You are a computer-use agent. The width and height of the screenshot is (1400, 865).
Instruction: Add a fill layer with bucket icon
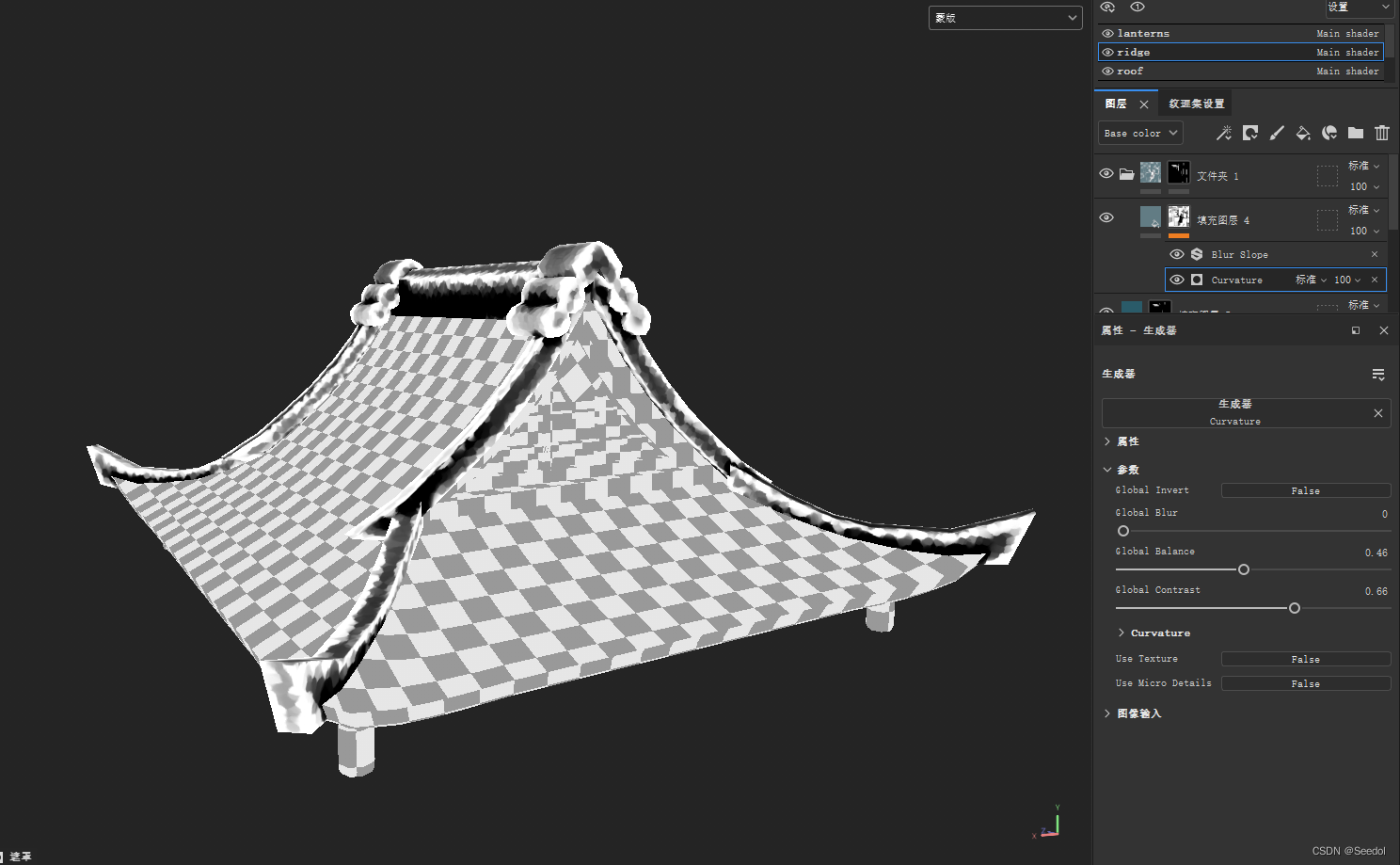coord(1303,133)
